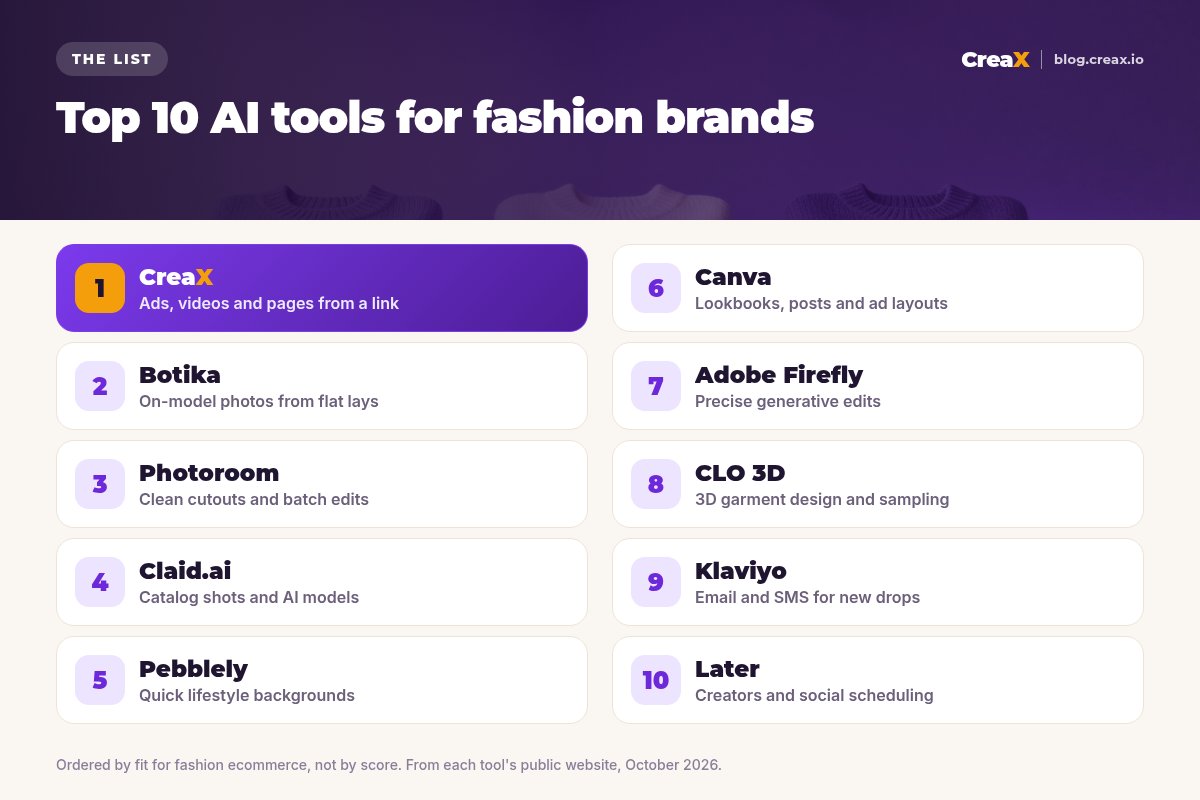1200x800 pixels.
Task: Click the Top 10 AI tools headline
Action: [435, 118]
